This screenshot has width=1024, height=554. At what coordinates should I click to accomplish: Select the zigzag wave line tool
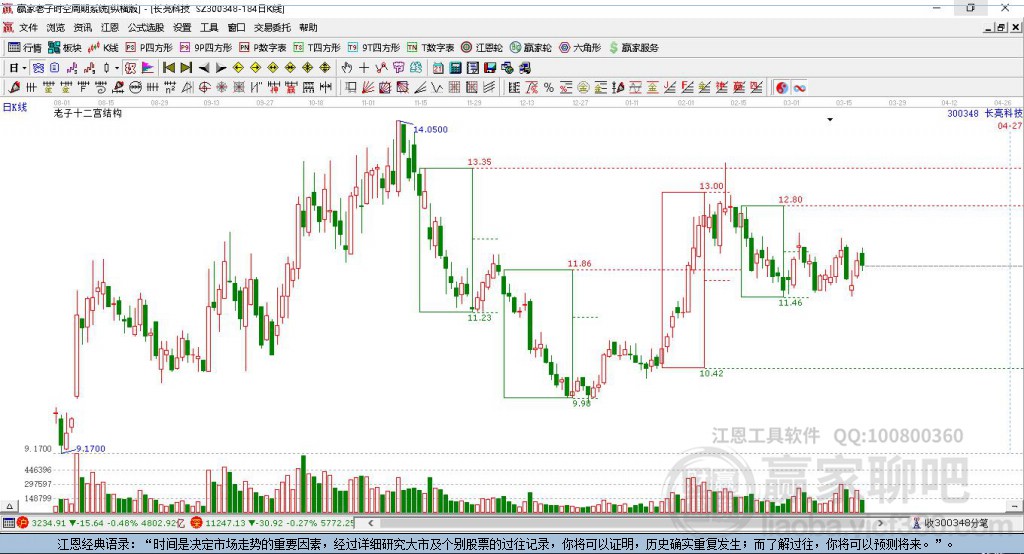point(436,88)
